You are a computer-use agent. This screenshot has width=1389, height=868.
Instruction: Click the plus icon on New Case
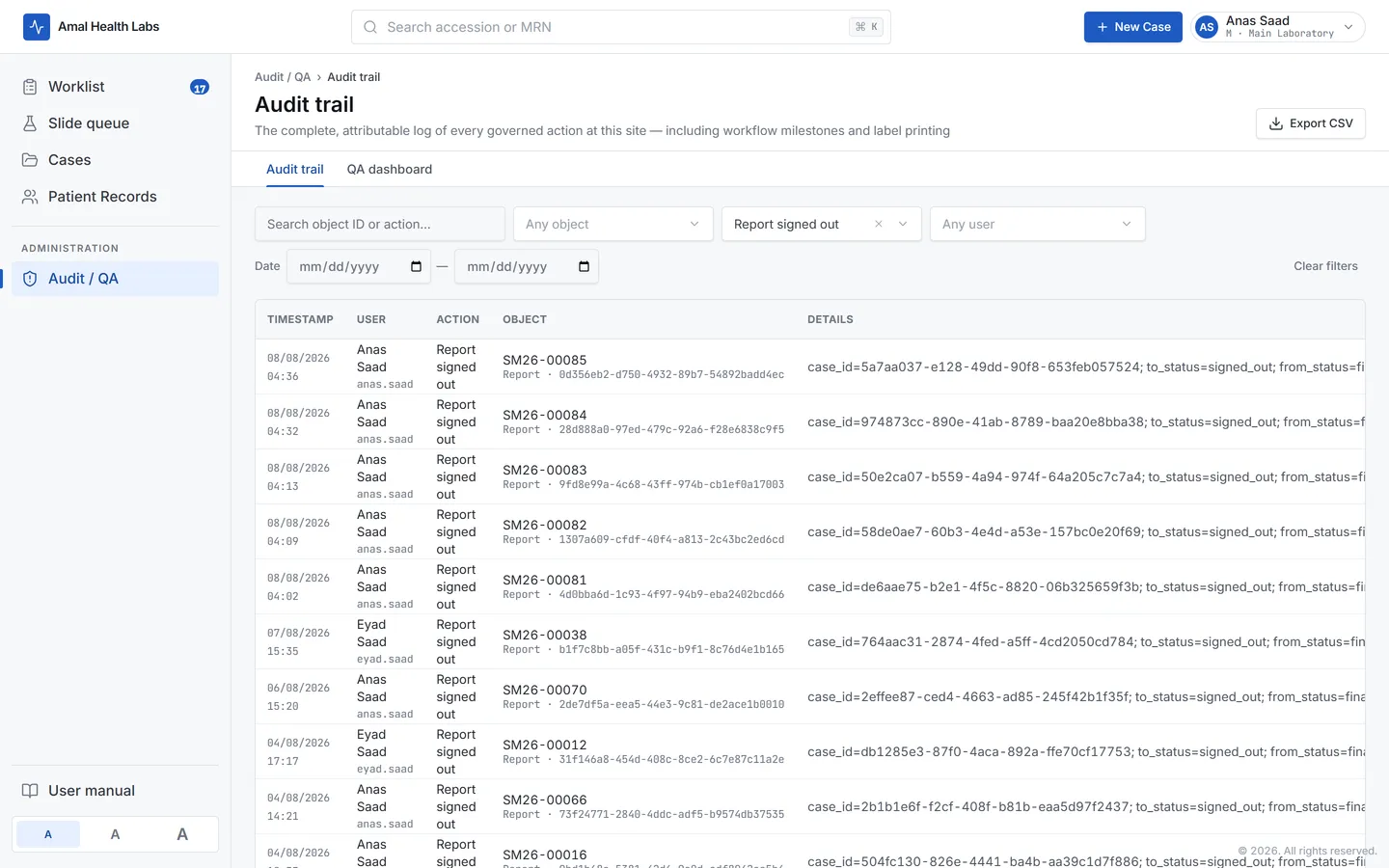tap(1103, 27)
